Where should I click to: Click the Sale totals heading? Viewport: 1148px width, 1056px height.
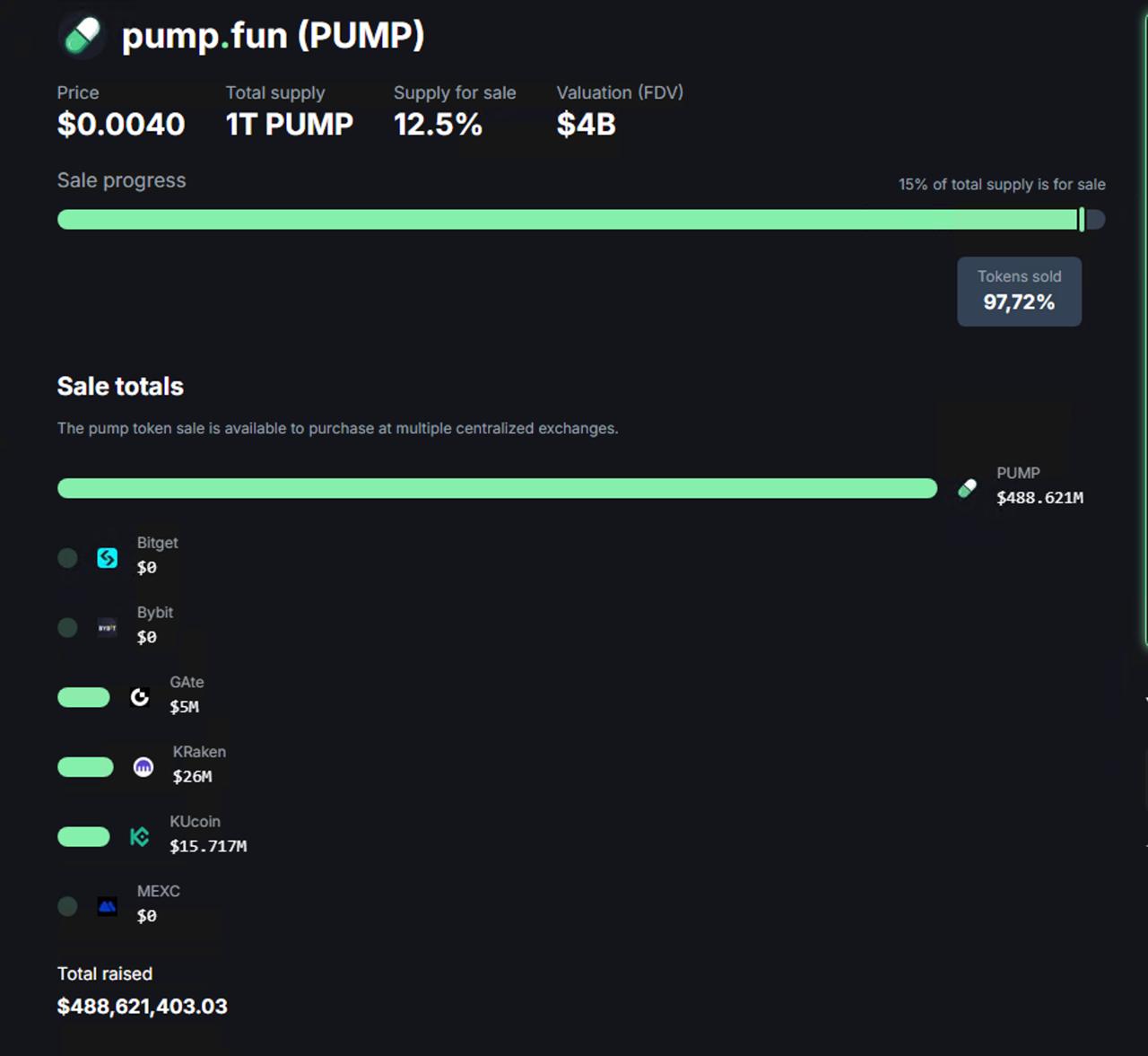120,387
